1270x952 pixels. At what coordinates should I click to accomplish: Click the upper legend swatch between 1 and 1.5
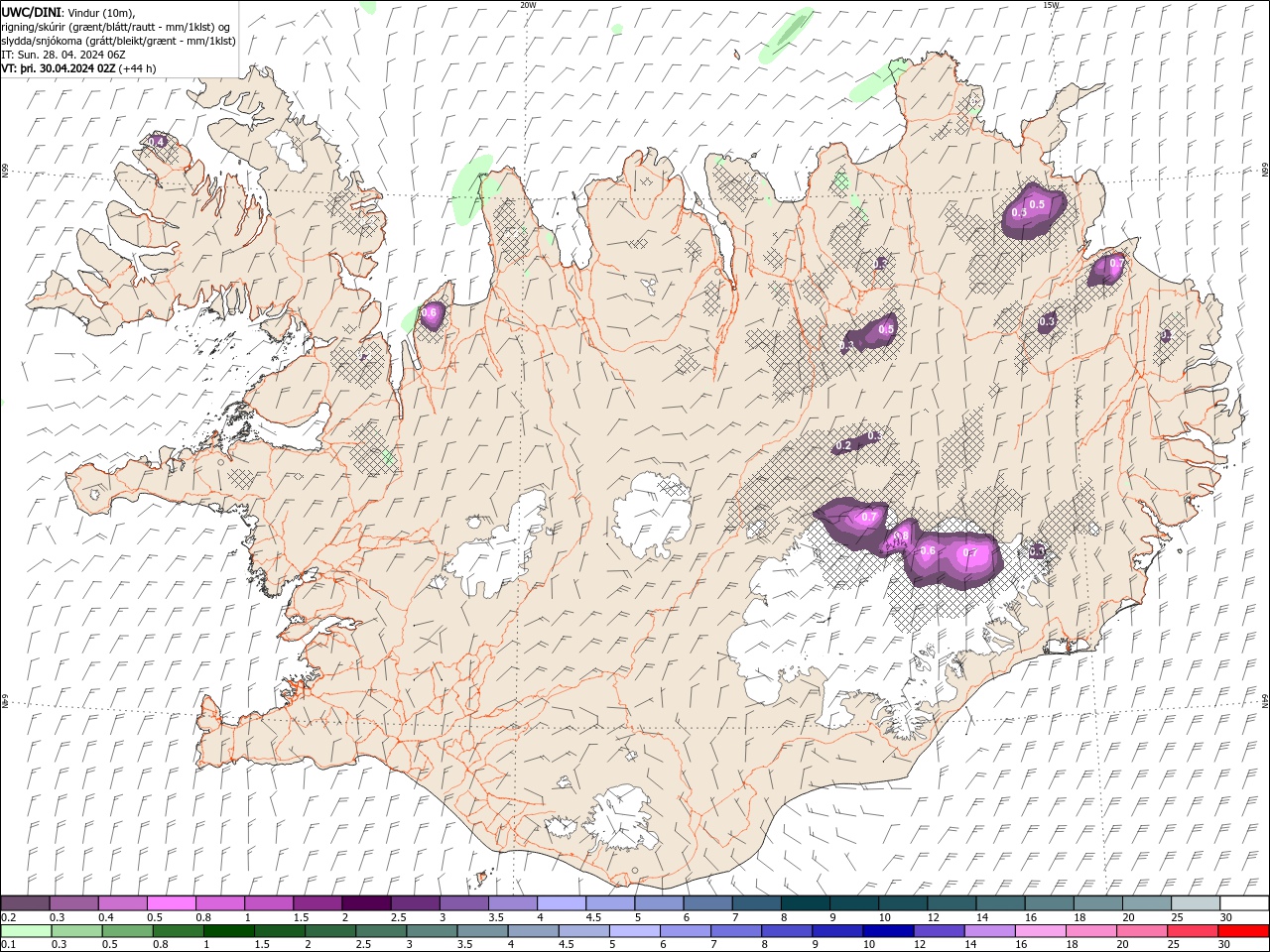pos(268,903)
